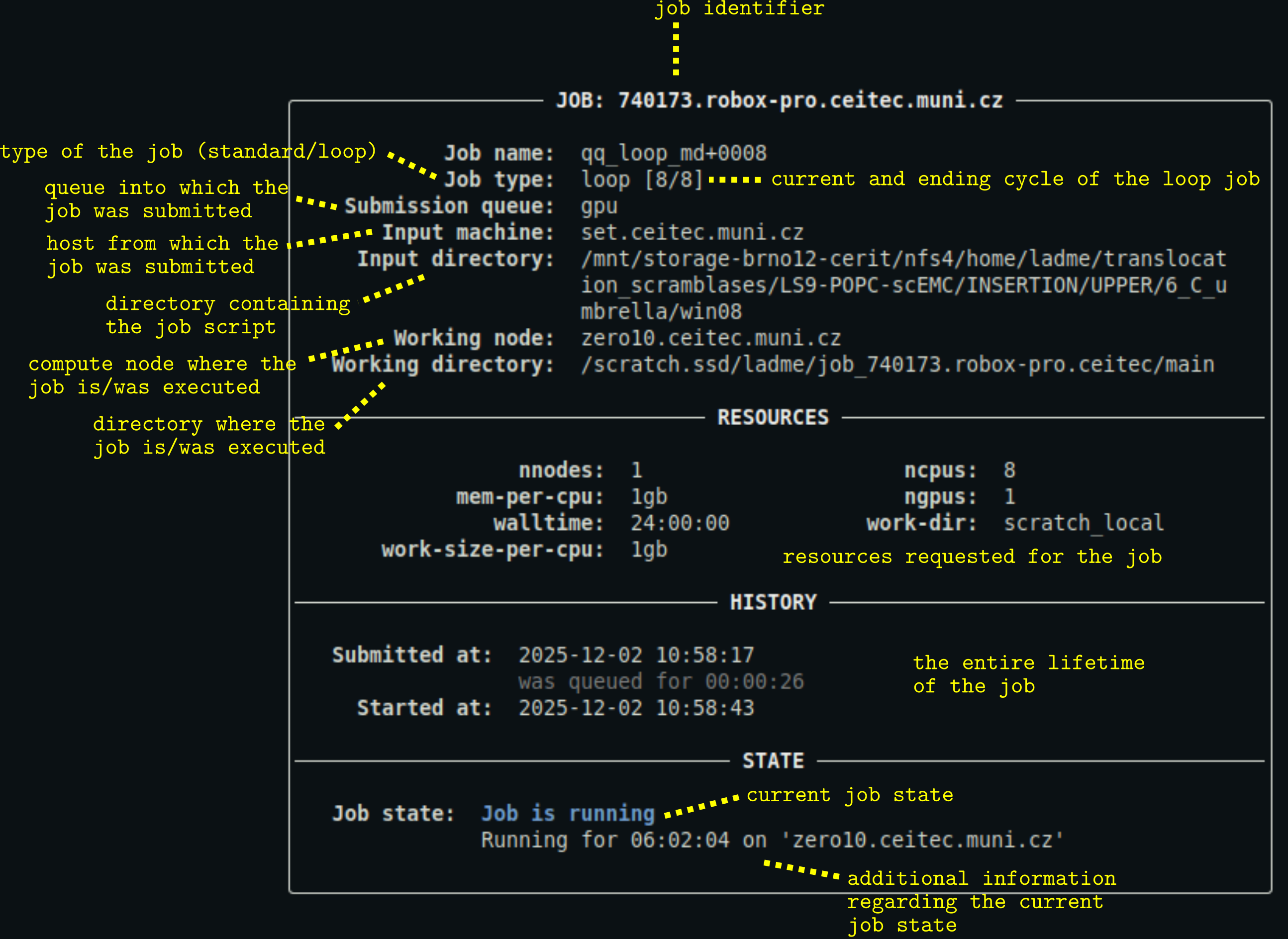The width and height of the screenshot is (1288, 939).
Task: Select the Job name qq_loop_md+0008
Action: [x=674, y=152]
